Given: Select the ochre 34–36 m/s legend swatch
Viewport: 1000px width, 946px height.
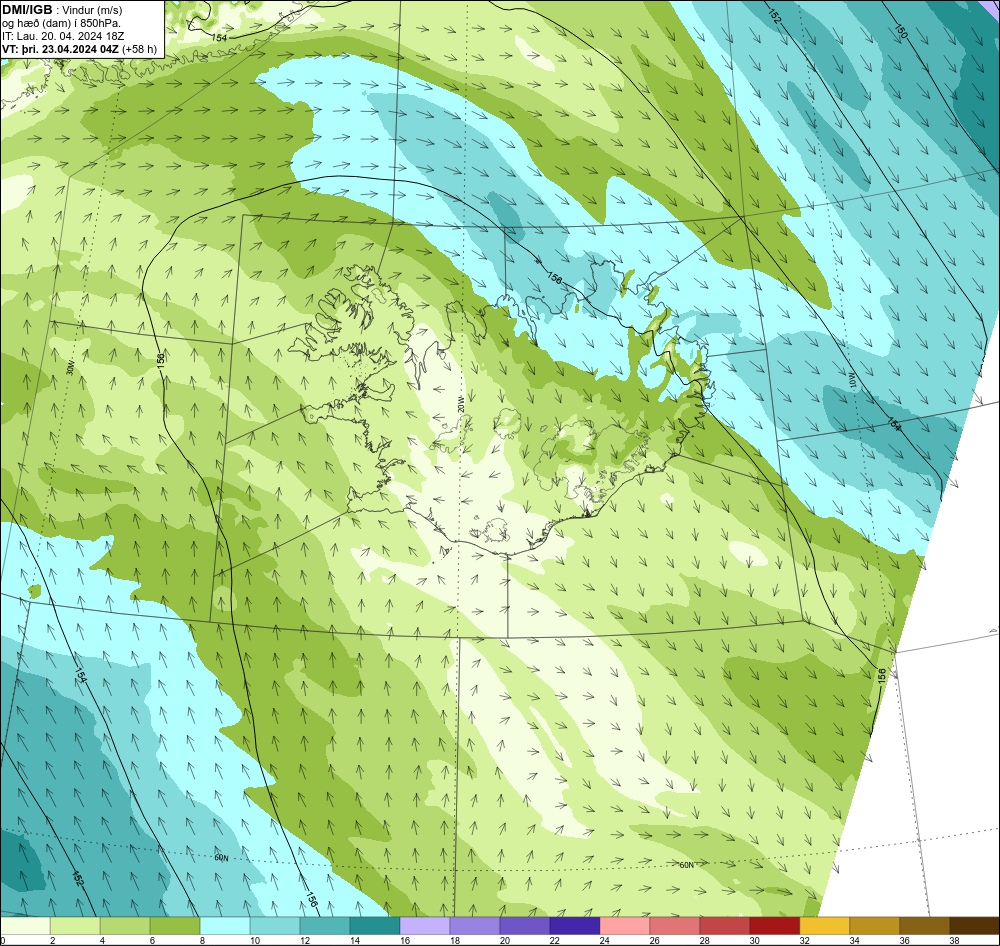Looking at the screenshot, I should pyautogui.click(x=875, y=926).
